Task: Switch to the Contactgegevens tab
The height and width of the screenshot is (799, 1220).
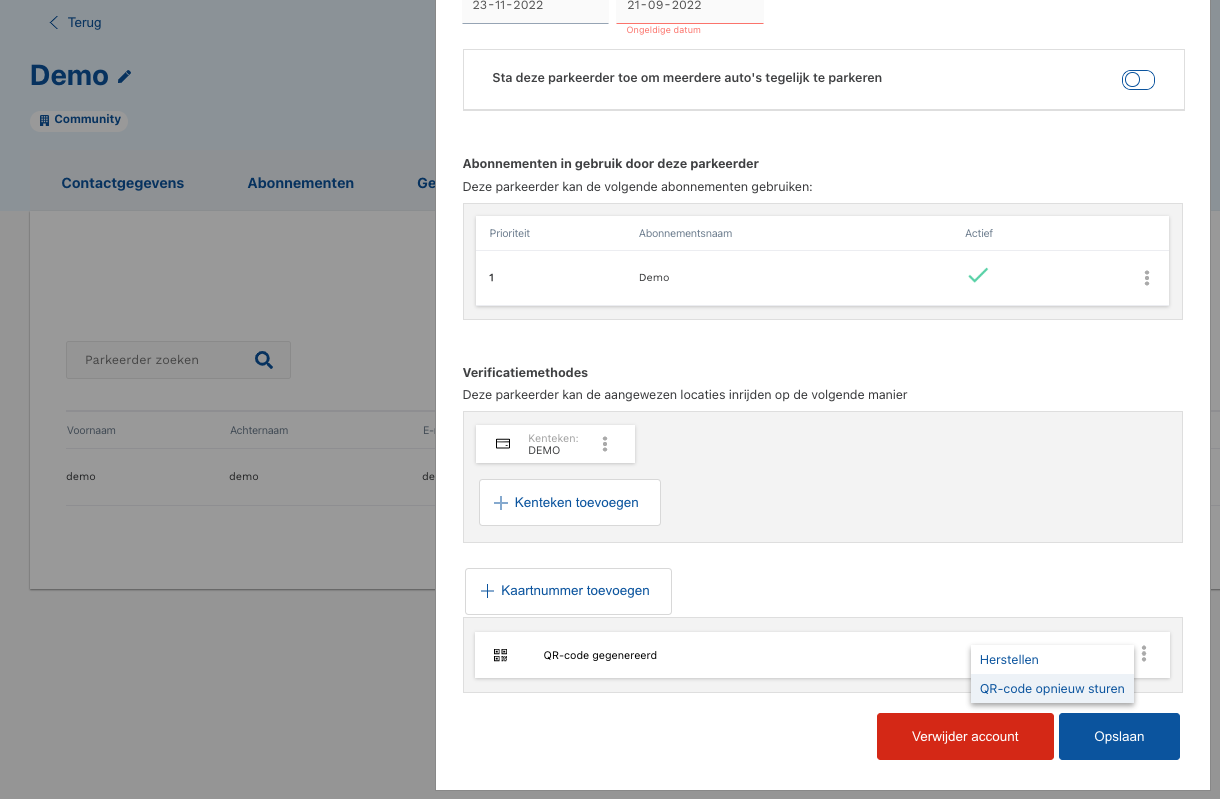Action: [123, 183]
